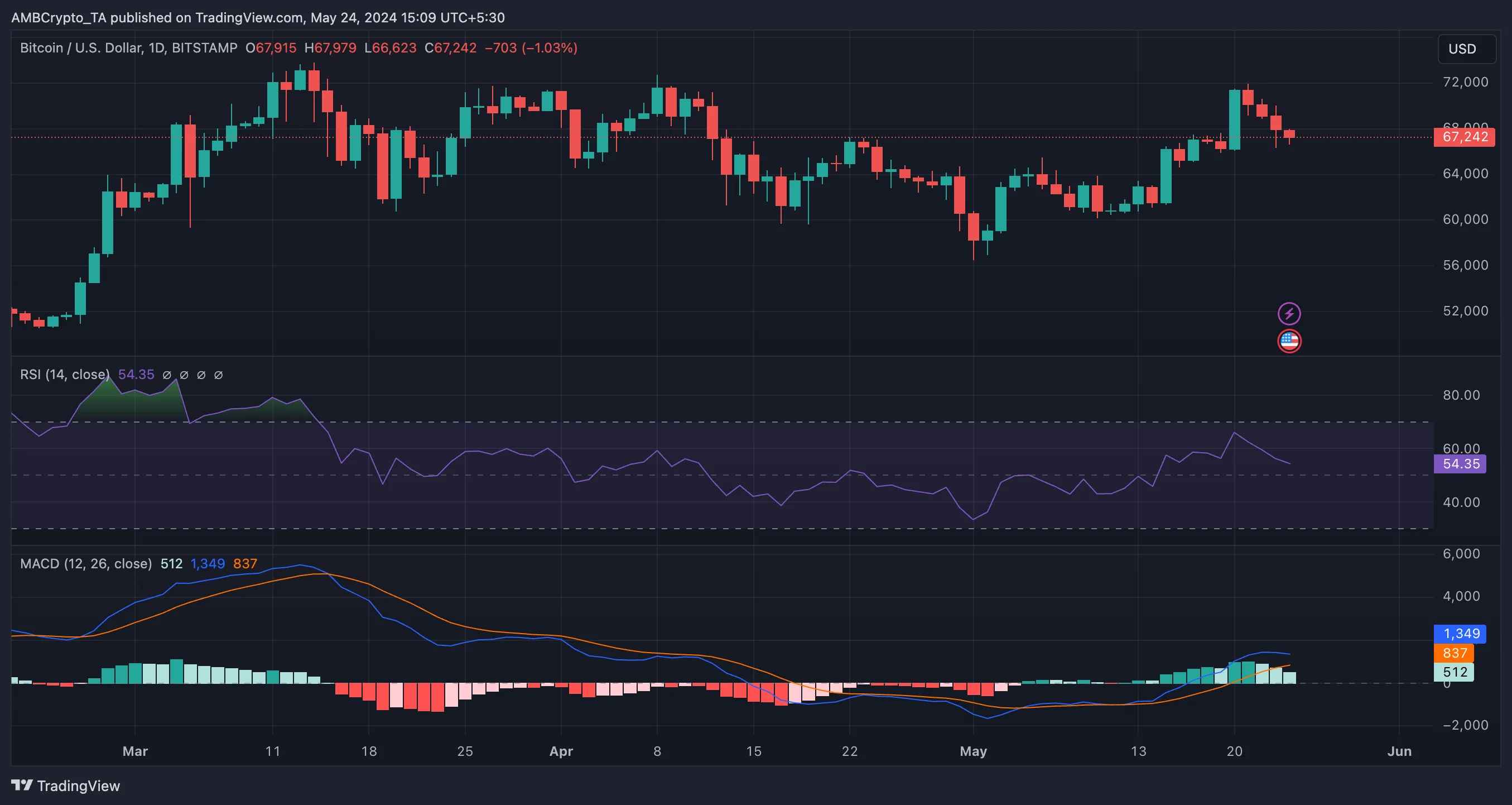Click the first ∅ symbol in RSI legend
1512x805 pixels.
[x=167, y=375]
